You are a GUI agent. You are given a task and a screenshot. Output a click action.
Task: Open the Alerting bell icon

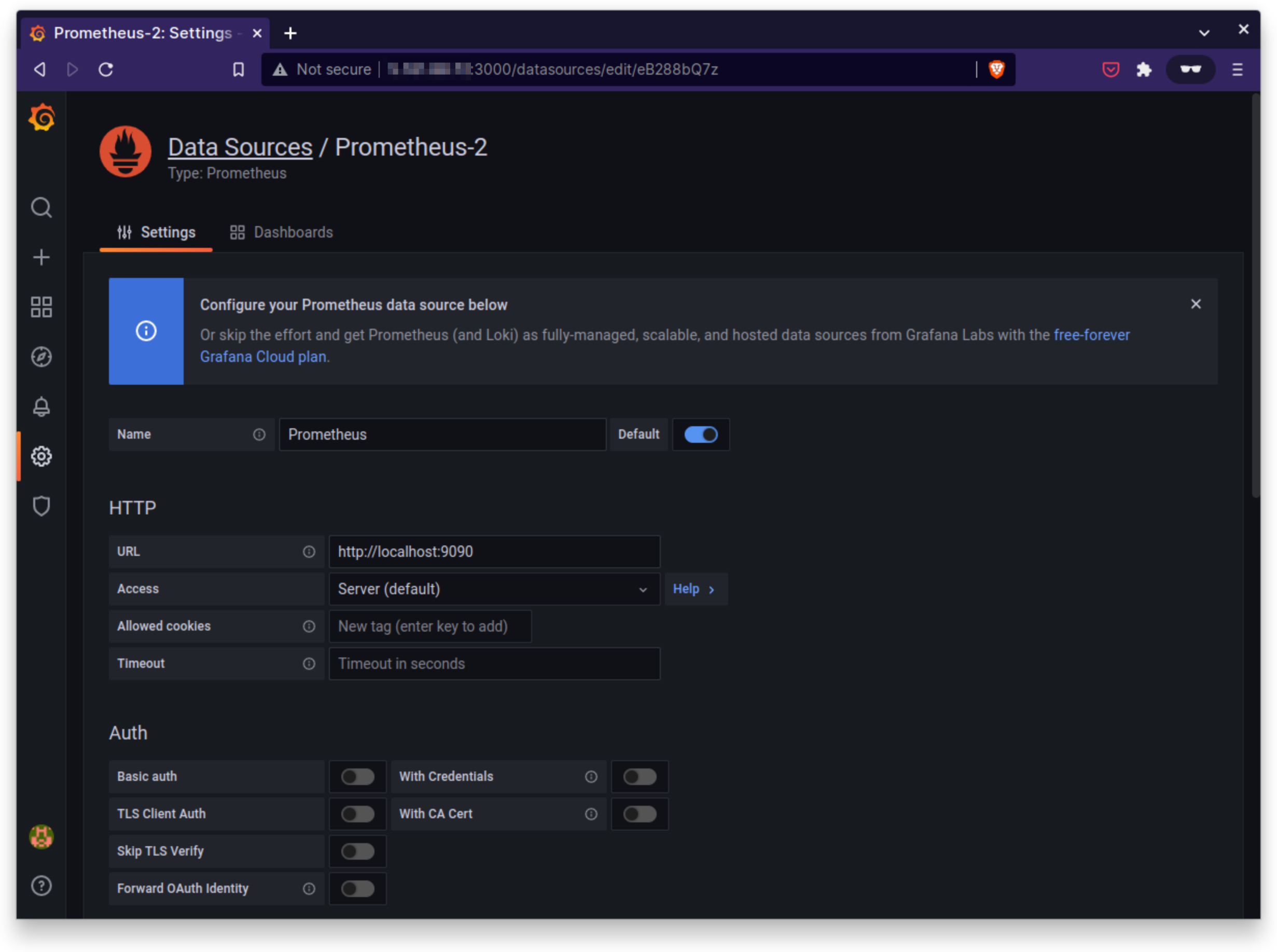[x=41, y=407]
